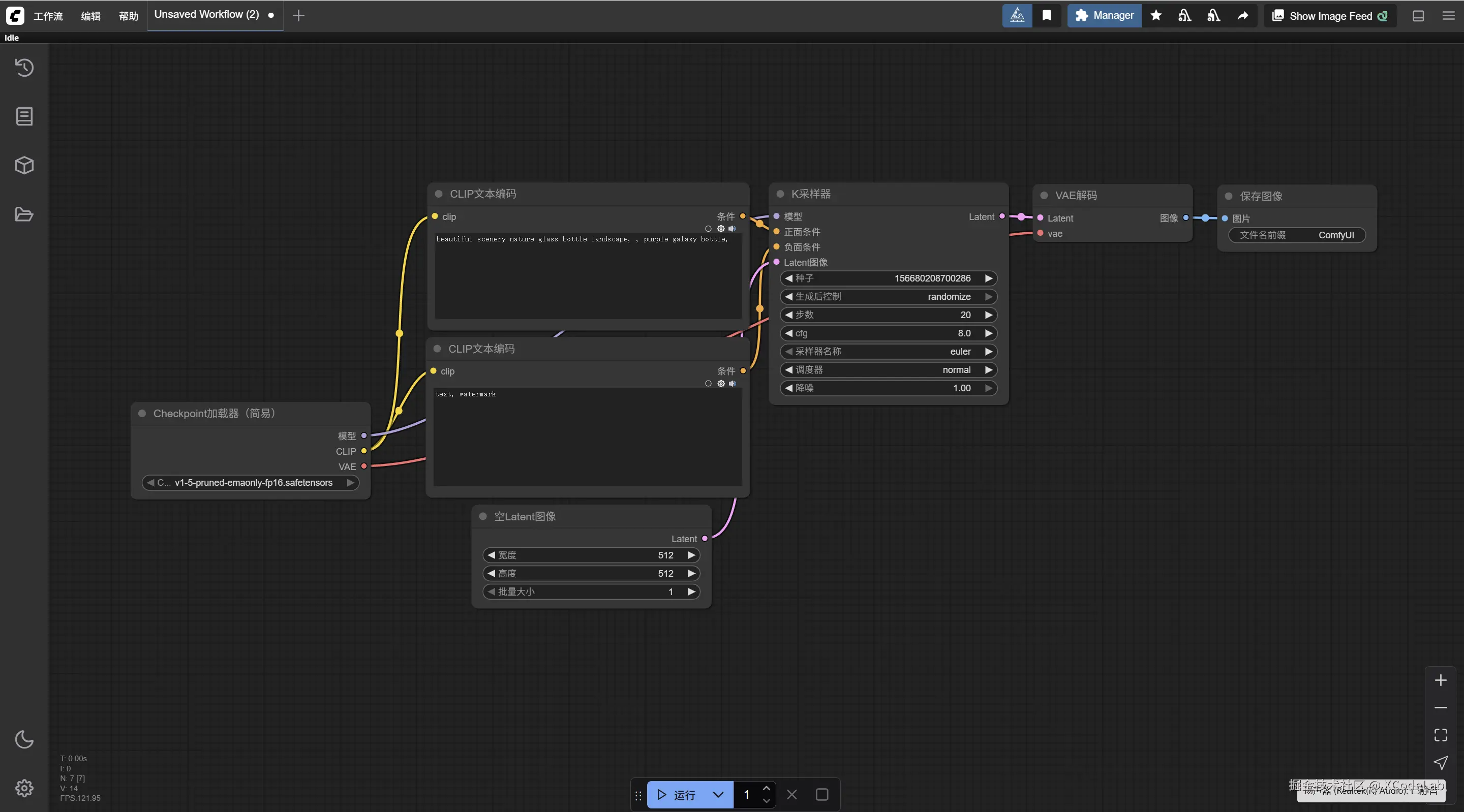Open the node library panel
This screenshot has width=1464, height=812.
(x=24, y=116)
